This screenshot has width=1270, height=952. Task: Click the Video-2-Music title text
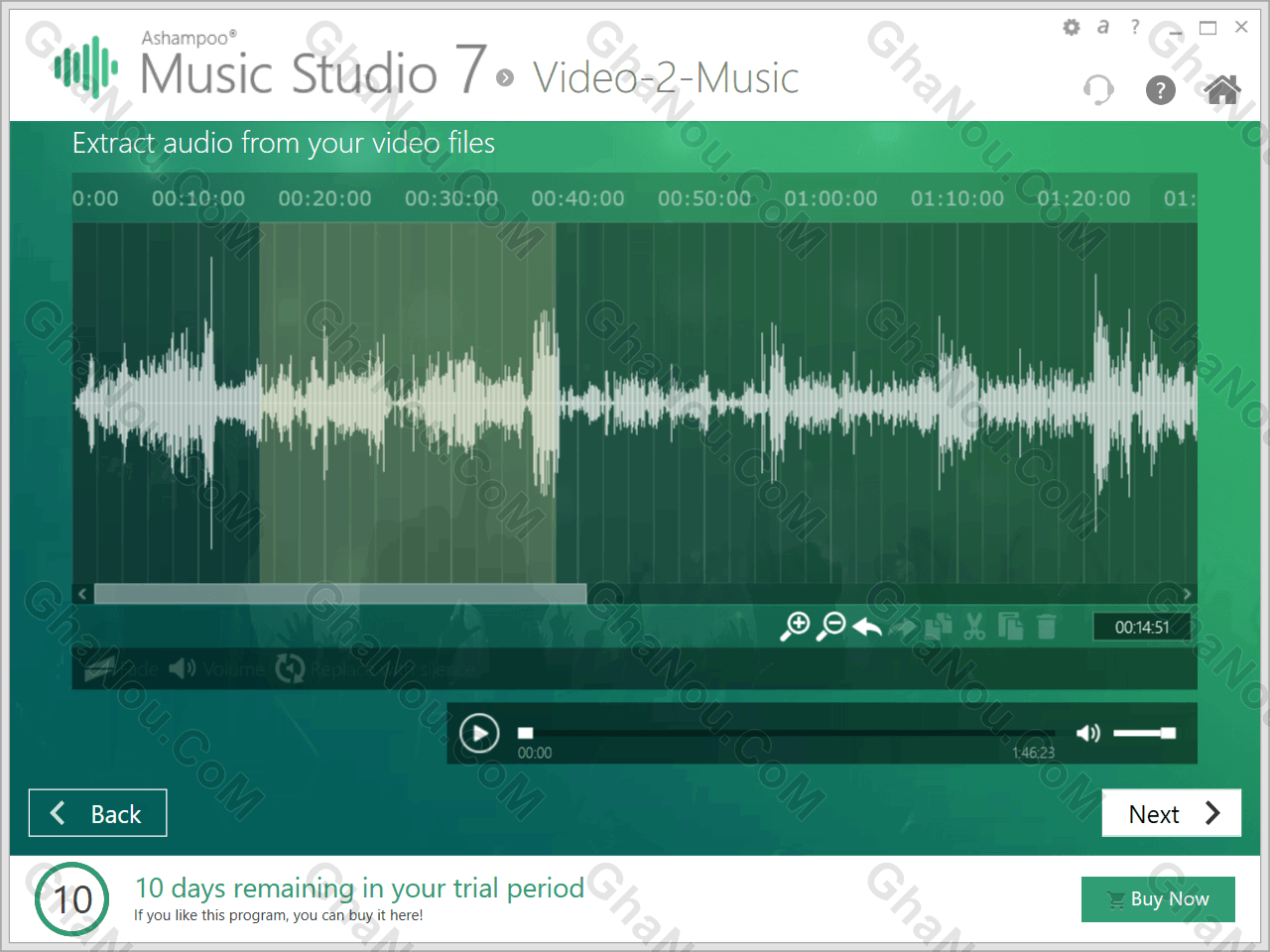point(666,77)
